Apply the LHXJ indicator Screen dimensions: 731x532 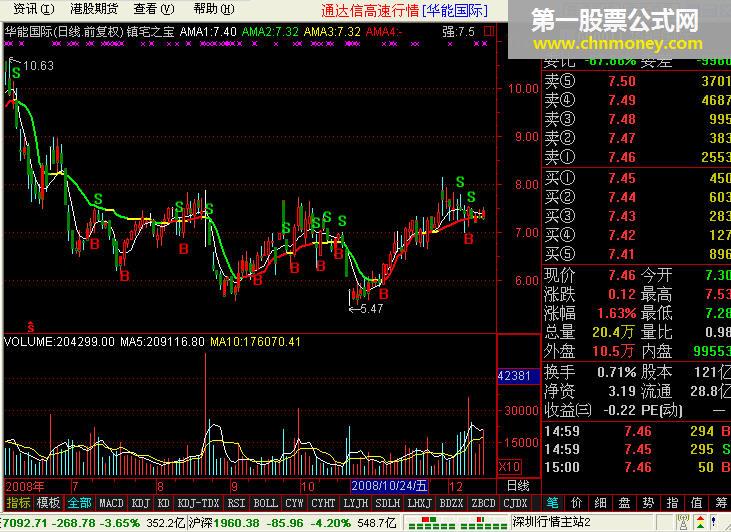click(419, 503)
